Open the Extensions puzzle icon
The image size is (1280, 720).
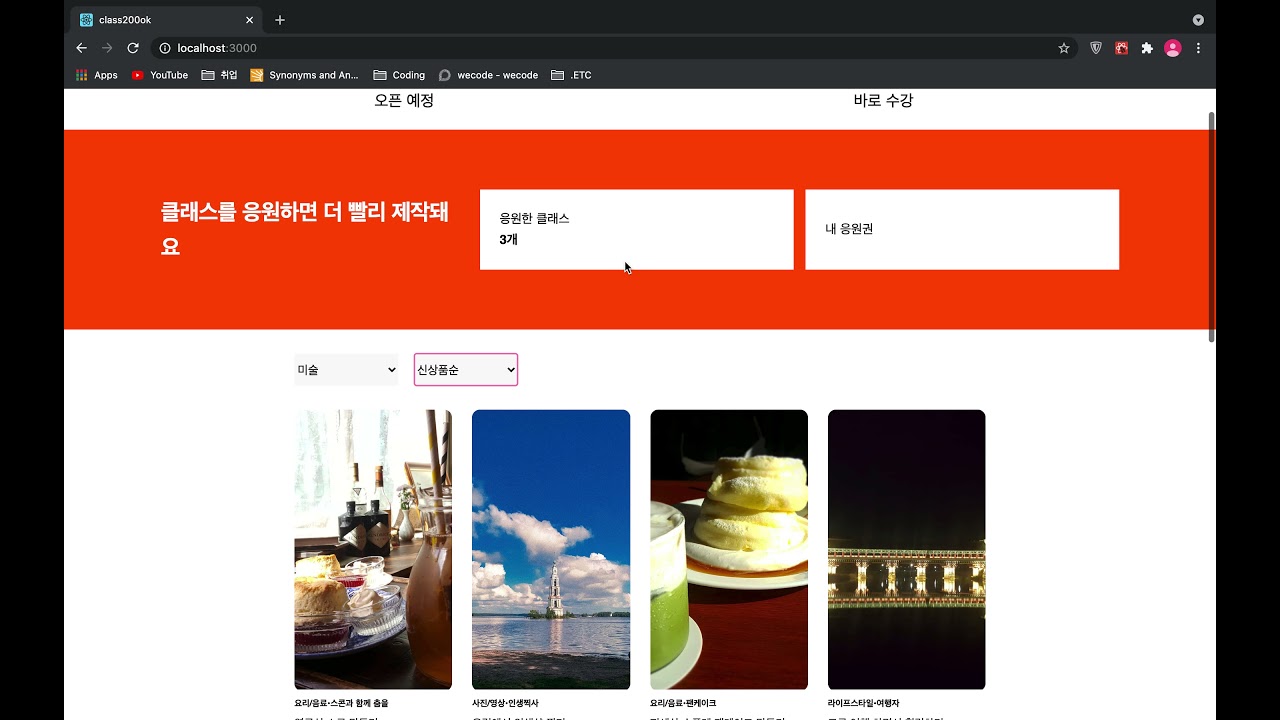(1147, 48)
